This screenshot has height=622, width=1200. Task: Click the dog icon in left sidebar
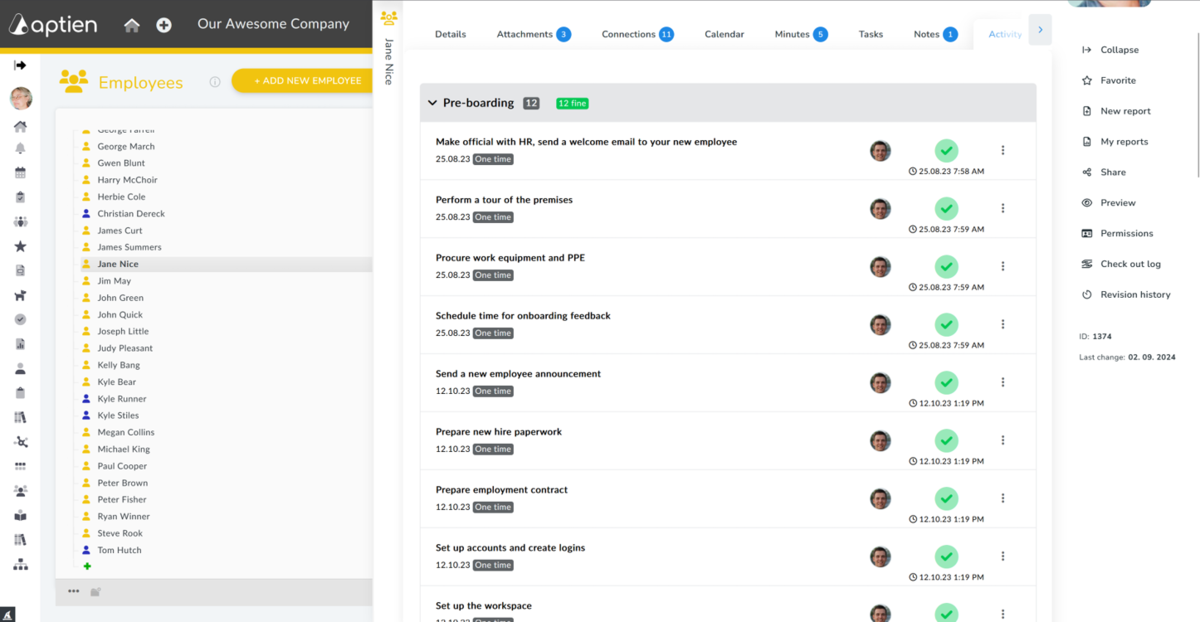point(20,295)
